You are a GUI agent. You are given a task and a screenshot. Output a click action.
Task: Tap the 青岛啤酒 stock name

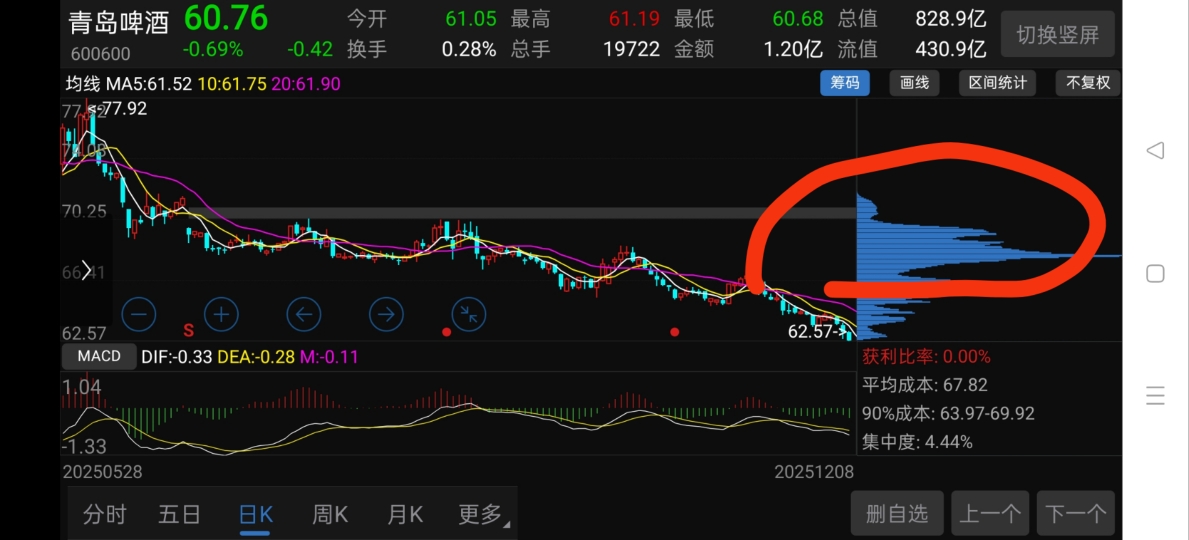119,24
